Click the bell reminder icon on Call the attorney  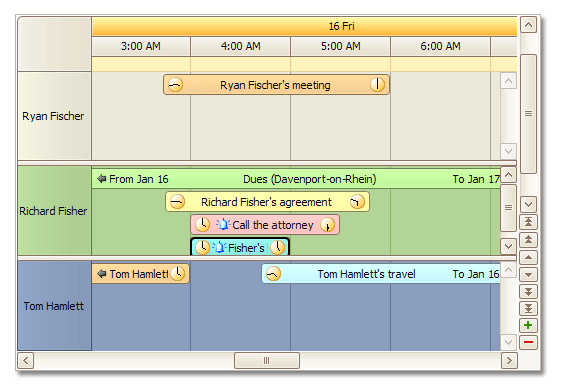tap(223, 225)
